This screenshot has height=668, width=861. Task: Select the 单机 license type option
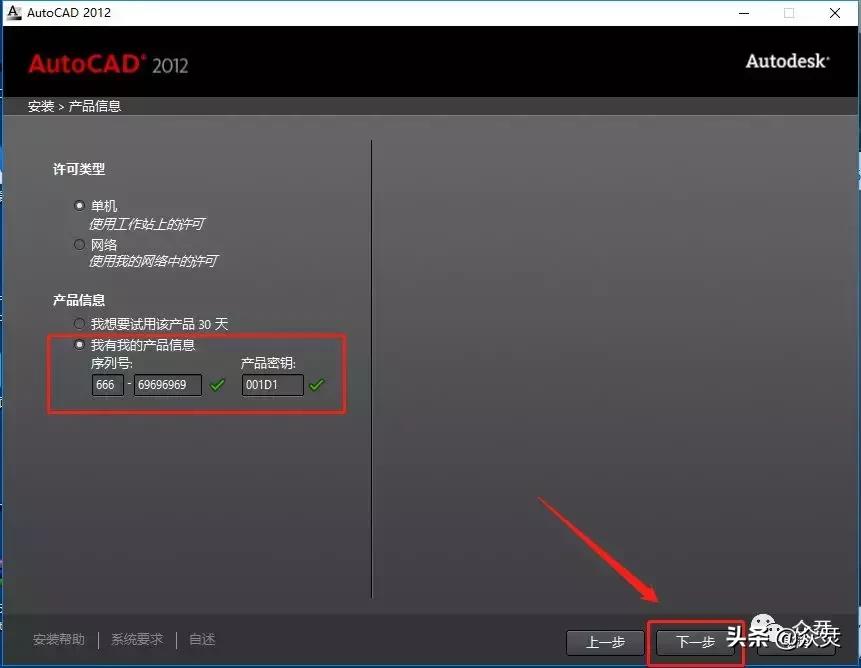[x=79, y=205]
